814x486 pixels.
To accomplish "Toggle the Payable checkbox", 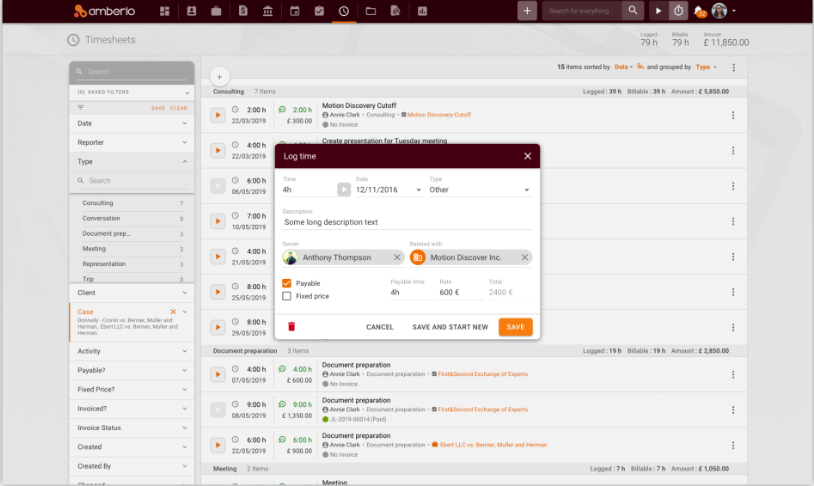I will [287, 283].
